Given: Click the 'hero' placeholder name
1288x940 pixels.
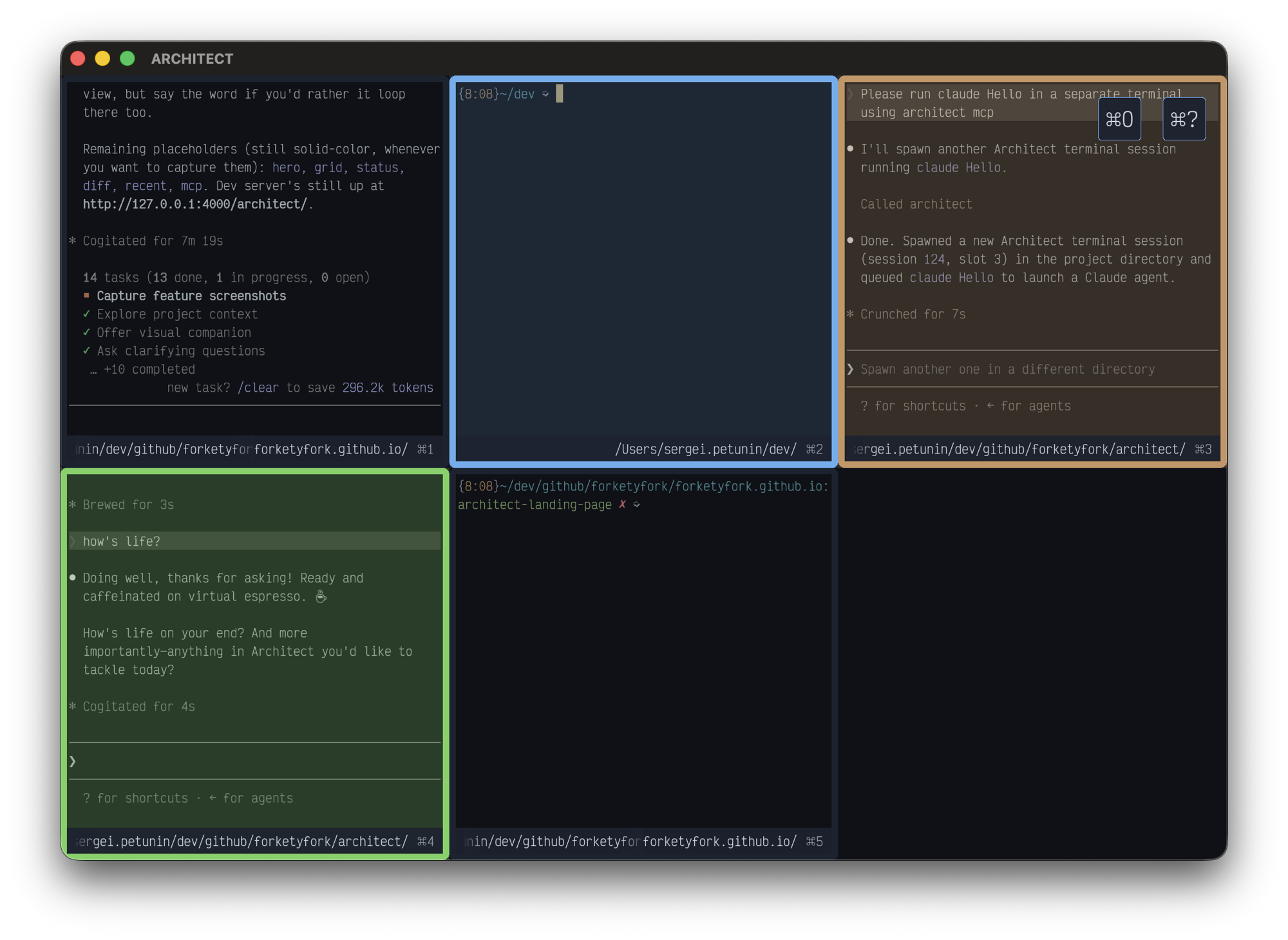Looking at the screenshot, I should point(286,168).
